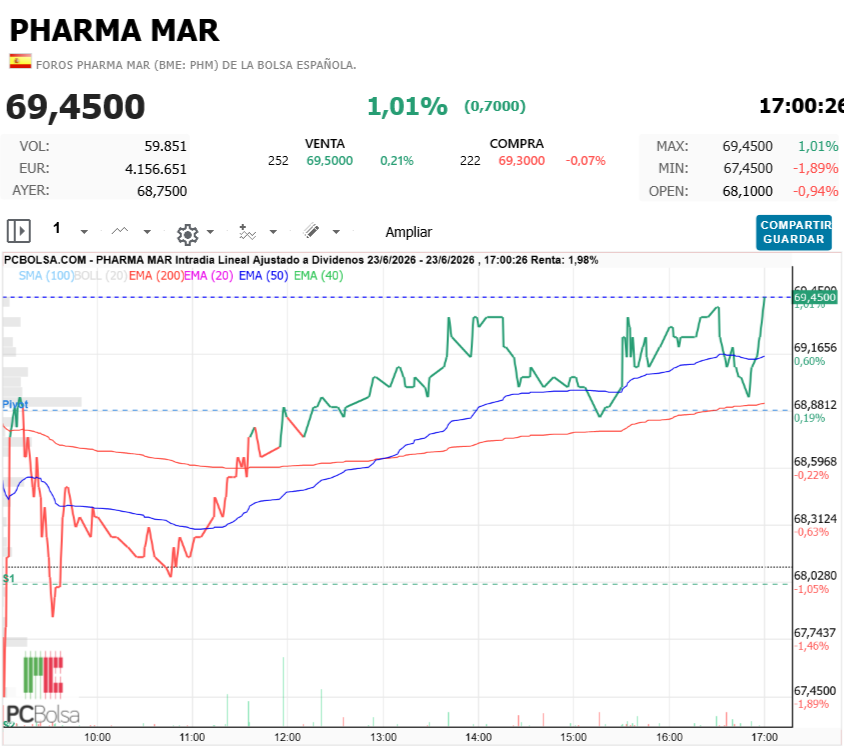
Task: Click yesterday's close 68,7500
Action: click(162, 191)
